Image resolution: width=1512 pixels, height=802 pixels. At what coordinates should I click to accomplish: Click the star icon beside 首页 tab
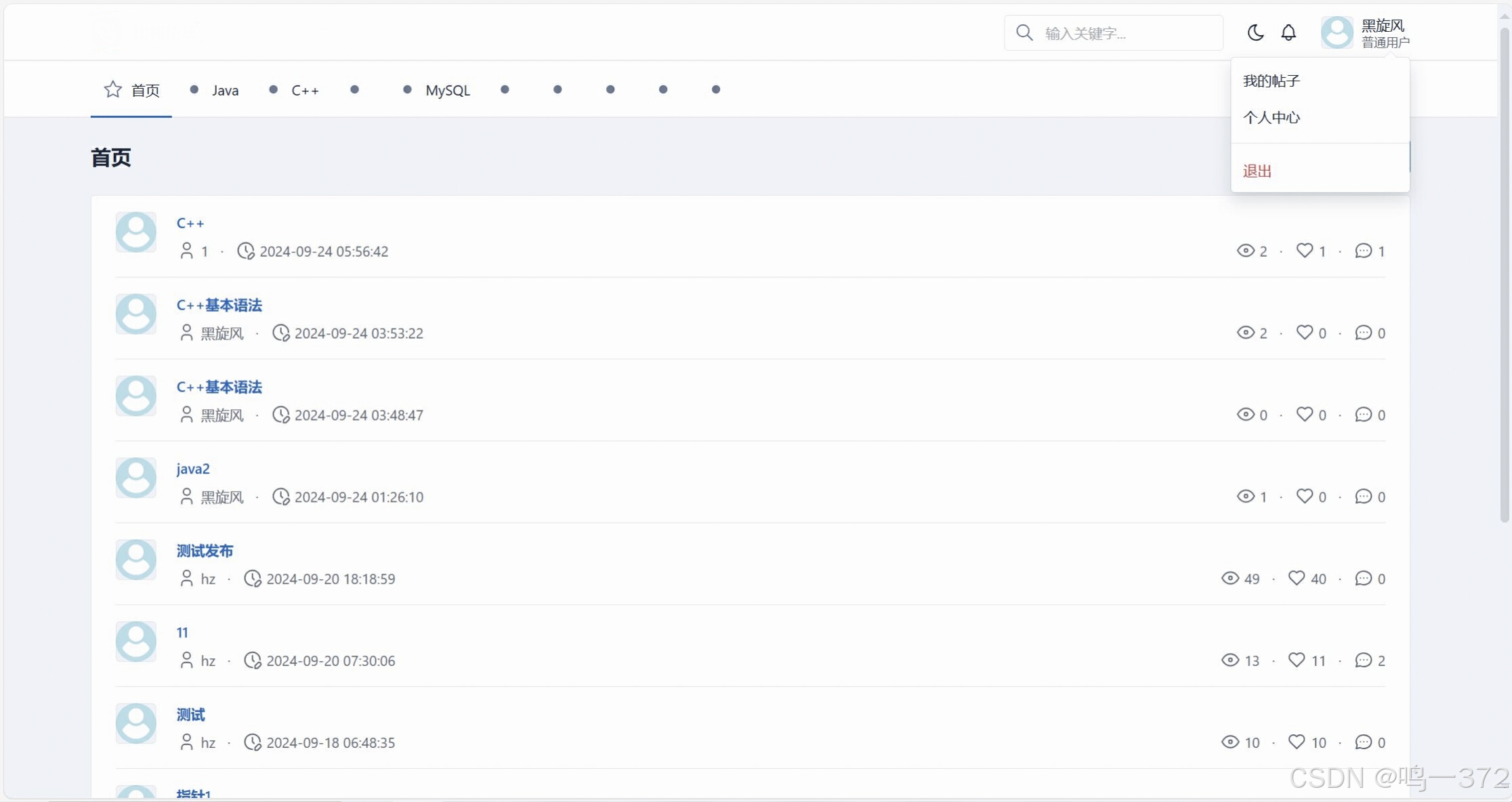[112, 89]
